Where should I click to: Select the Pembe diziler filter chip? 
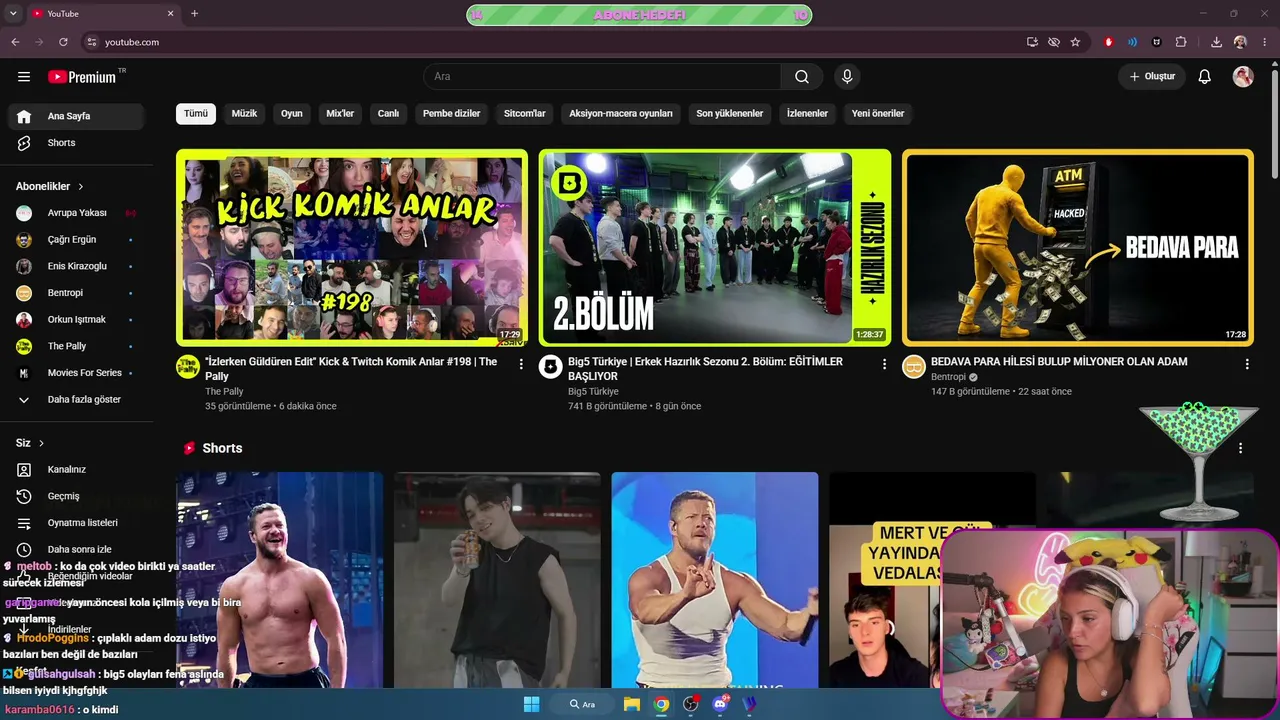click(452, 114)
